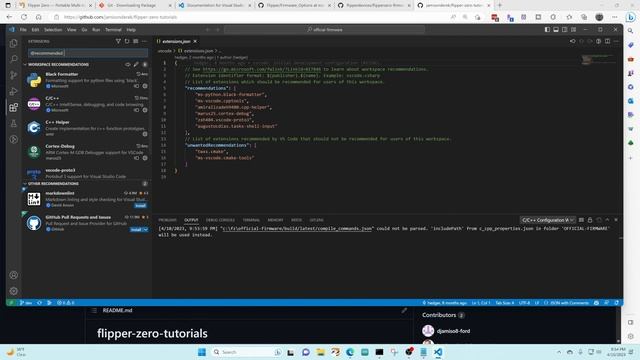Viewport: 640px width, 360px height.
Task: Clear extensions search results icon
Action: pos(136,41)
